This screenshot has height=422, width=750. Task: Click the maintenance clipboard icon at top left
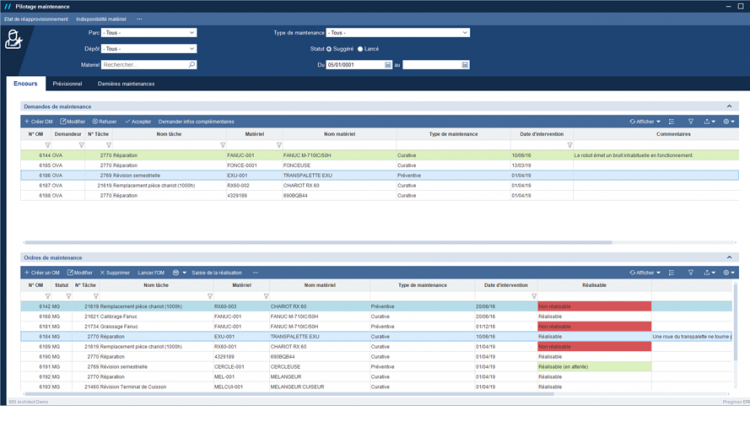(x=13, y=40)
